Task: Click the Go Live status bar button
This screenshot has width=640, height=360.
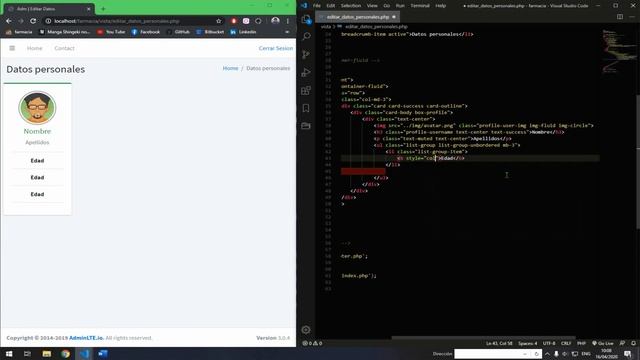Action: click(602, 343)
